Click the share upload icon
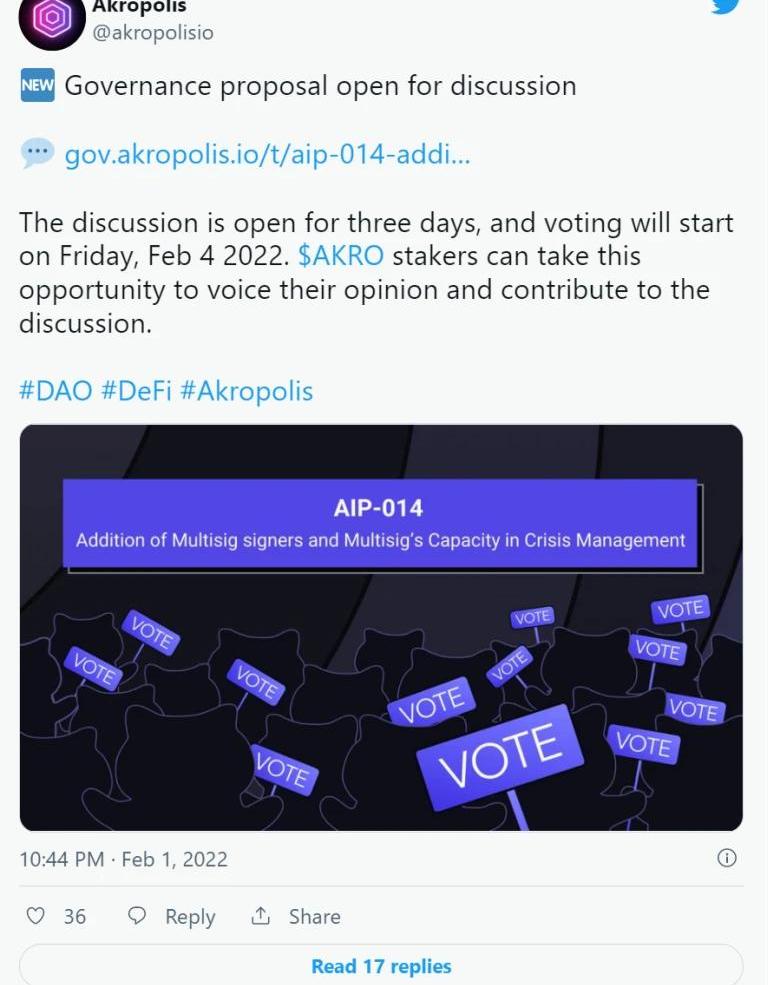 tap(261, 916)
